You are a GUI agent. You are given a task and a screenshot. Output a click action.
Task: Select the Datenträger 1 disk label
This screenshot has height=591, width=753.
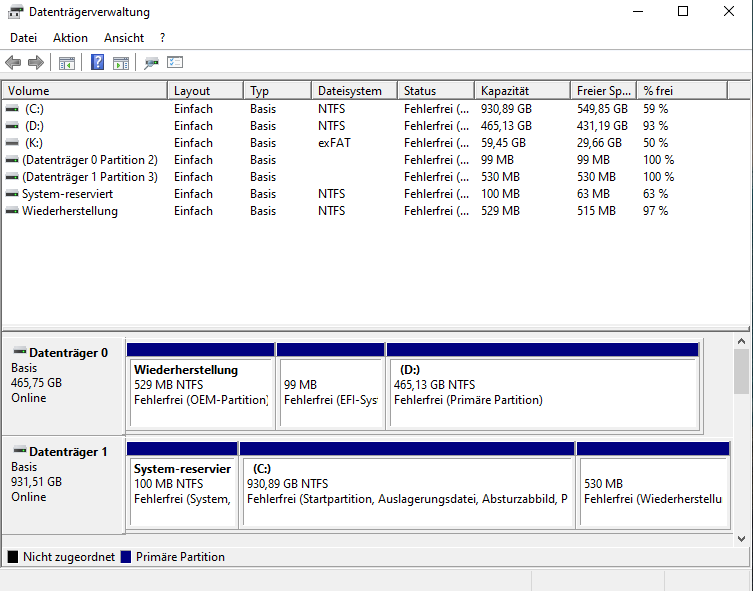[x=63, y=485]
